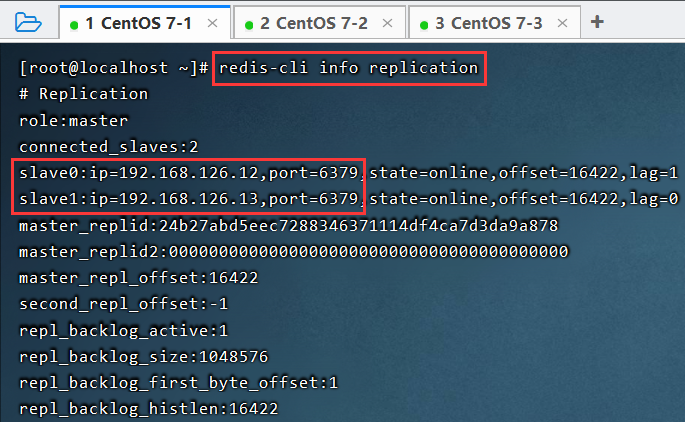Viewport: 685px width, 422px height.
Task: Click the '[root@localhost ~]#' prompt
Action: (x=114, y=68)
